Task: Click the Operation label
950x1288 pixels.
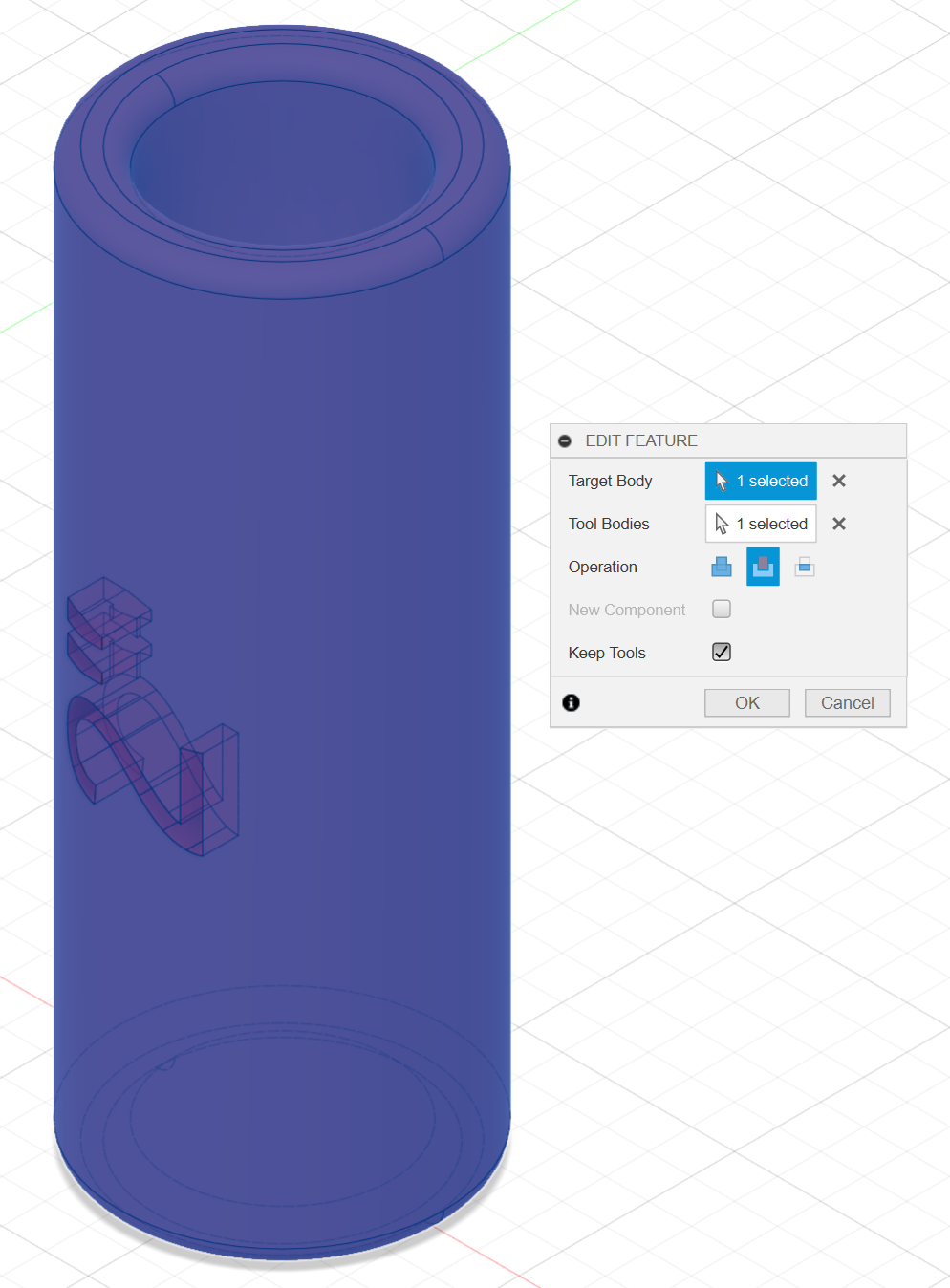Action: pyautogui.click(x=602, y=567)
